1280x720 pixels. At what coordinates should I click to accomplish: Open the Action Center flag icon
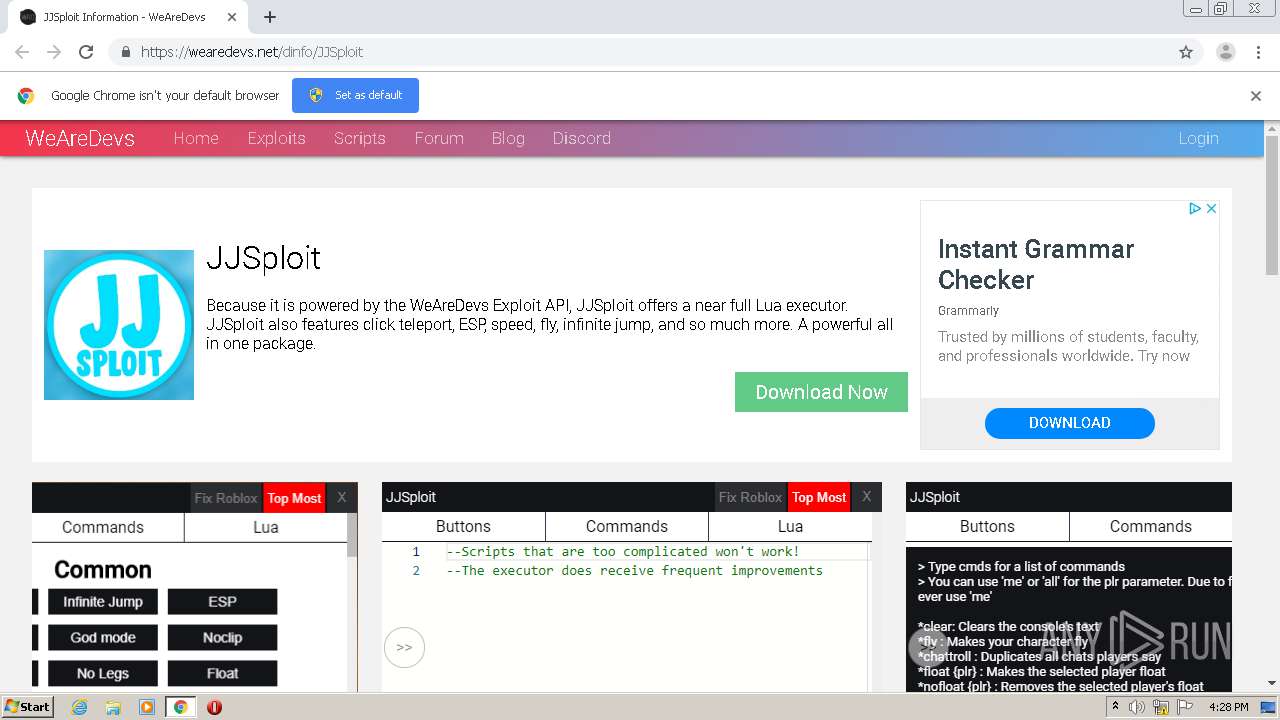click(1184, 707)
